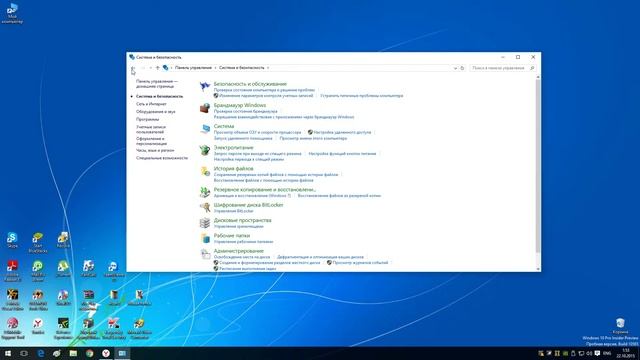Viewport: 640px width, 360px height.
Task: Select Оборудование и звук in sidebar
Action: [156, 111]
